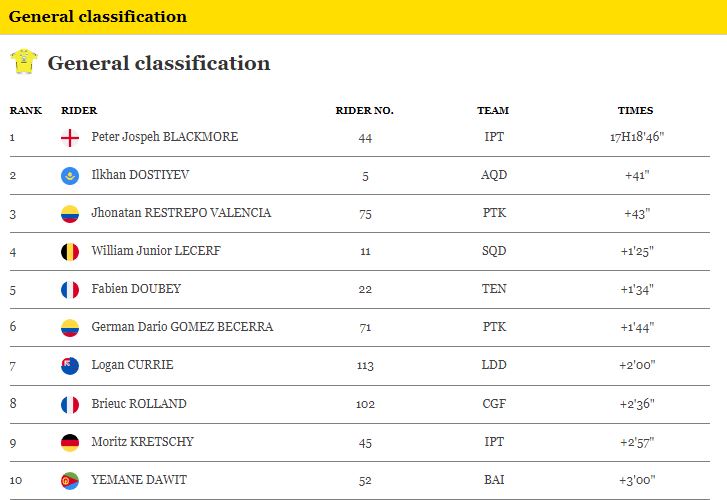Screen dimensions: 727x500
Task: Click the French flag beside Fabien Doubey
Action: tap(70, 290)
